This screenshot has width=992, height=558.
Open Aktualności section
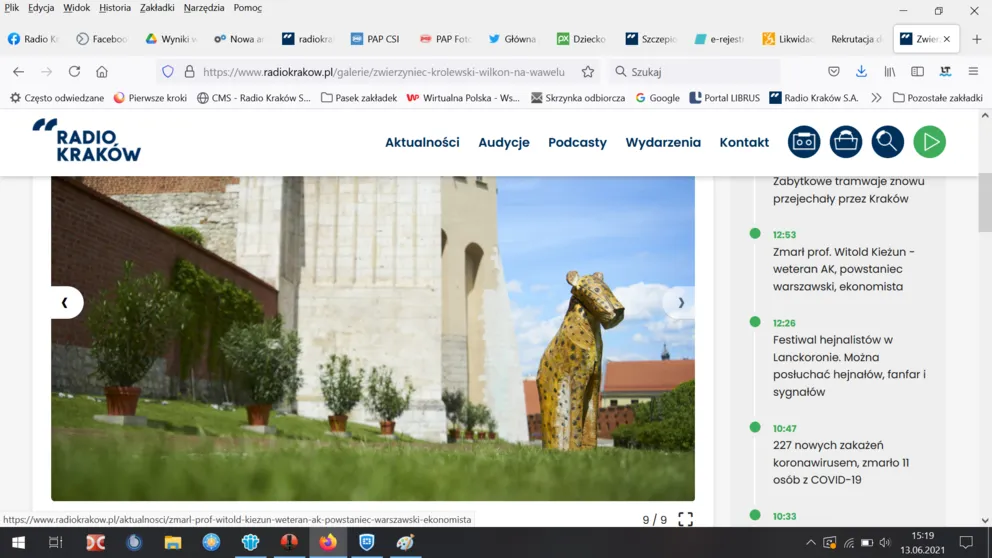coord(422,142)
